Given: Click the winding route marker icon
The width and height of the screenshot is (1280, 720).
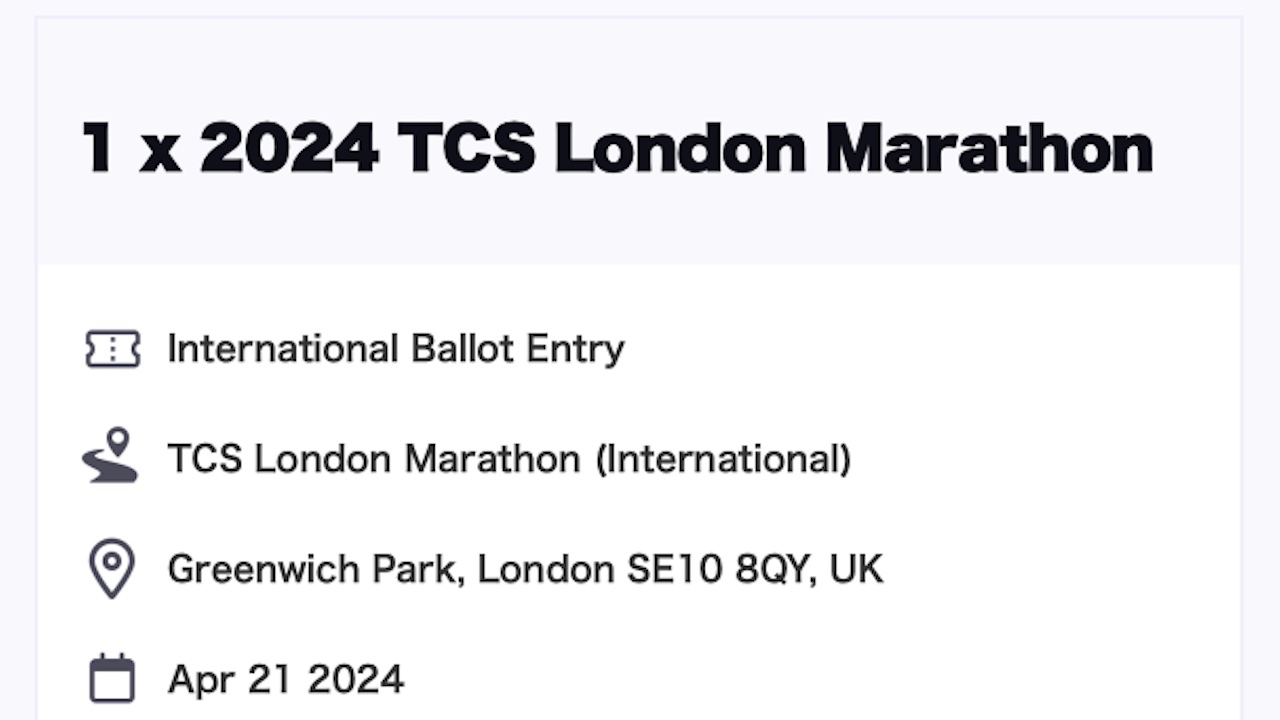Looking at the screenshot, I should (x=110, y=456).
